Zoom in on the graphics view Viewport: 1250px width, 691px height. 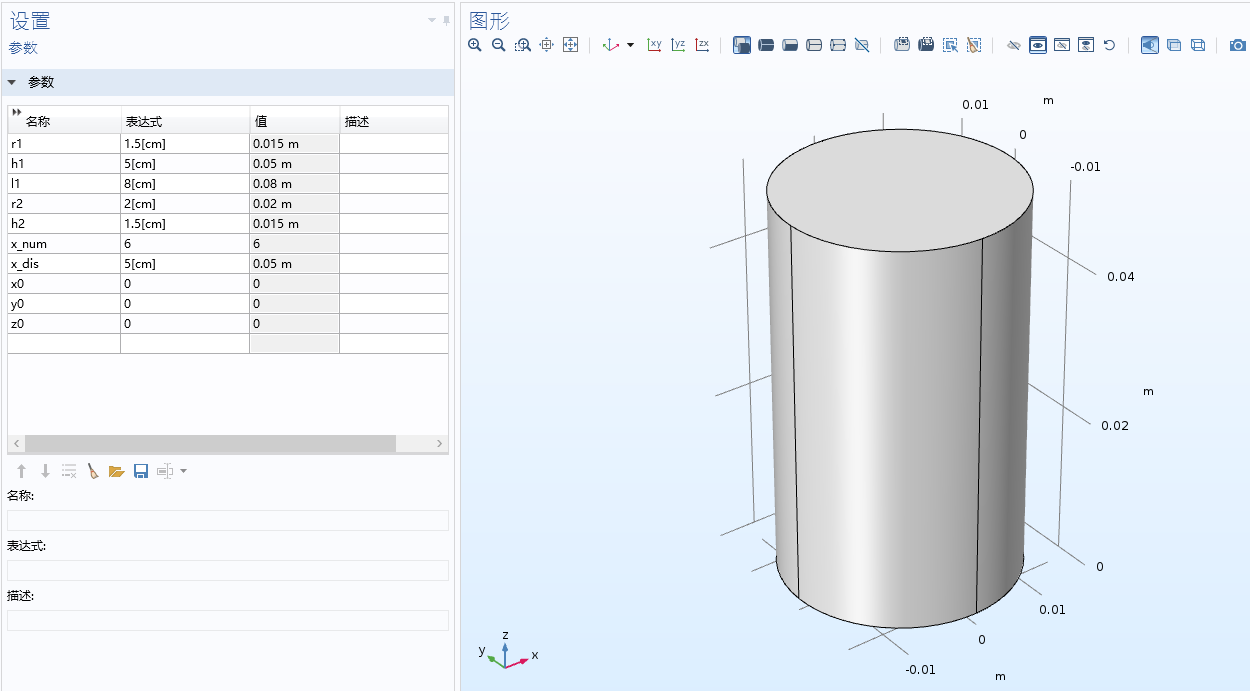475,45
